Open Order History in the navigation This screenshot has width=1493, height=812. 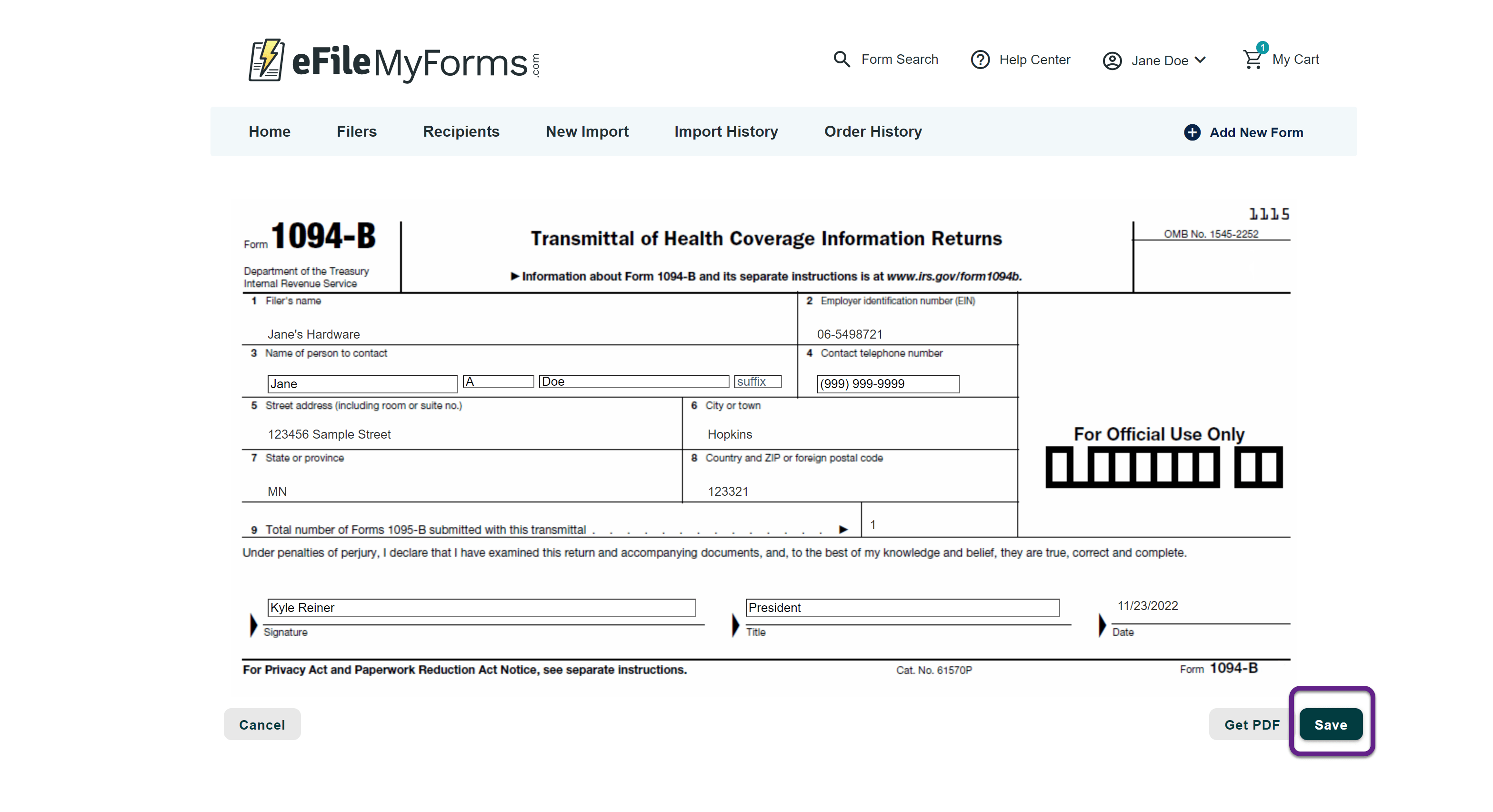pyautogui.click(x=873, y=131)
